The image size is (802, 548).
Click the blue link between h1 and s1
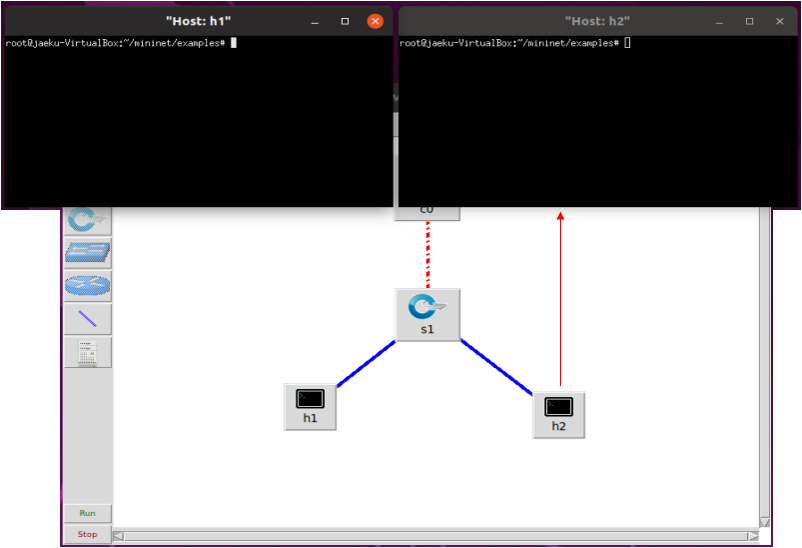pos(366,363)
